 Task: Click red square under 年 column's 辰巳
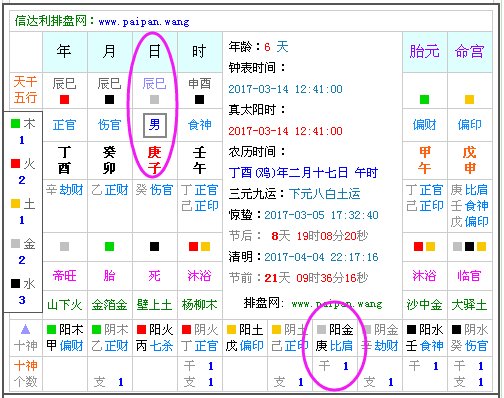click(x=64, y=100)
